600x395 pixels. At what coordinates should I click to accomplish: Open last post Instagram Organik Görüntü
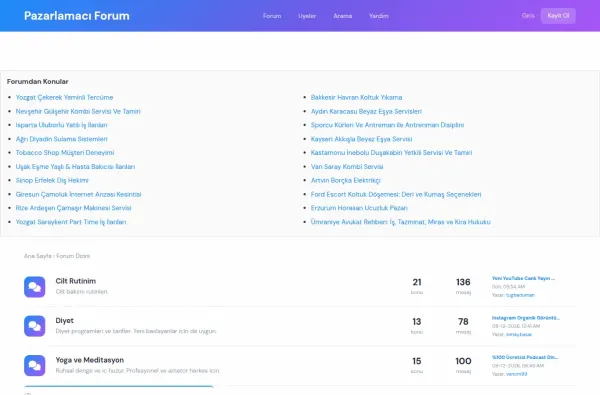coord(525,318)
